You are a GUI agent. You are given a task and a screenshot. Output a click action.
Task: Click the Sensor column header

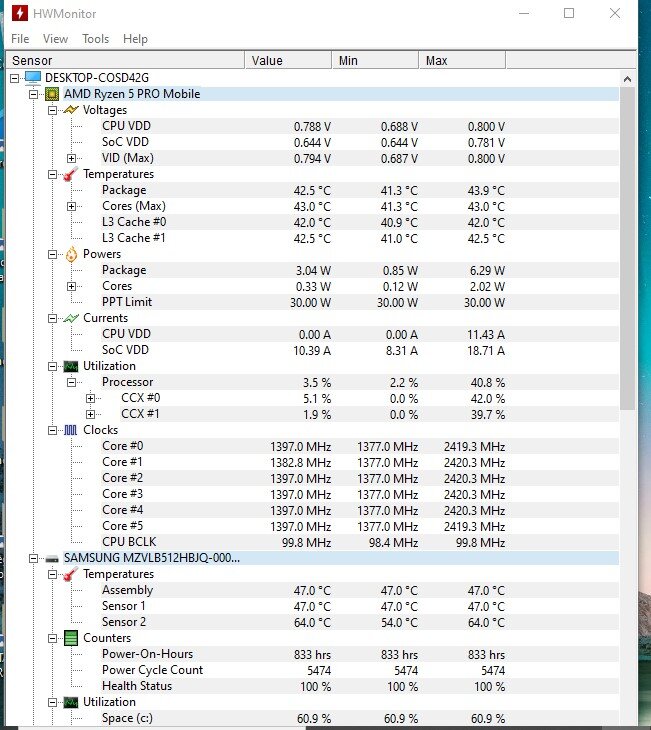125,61
